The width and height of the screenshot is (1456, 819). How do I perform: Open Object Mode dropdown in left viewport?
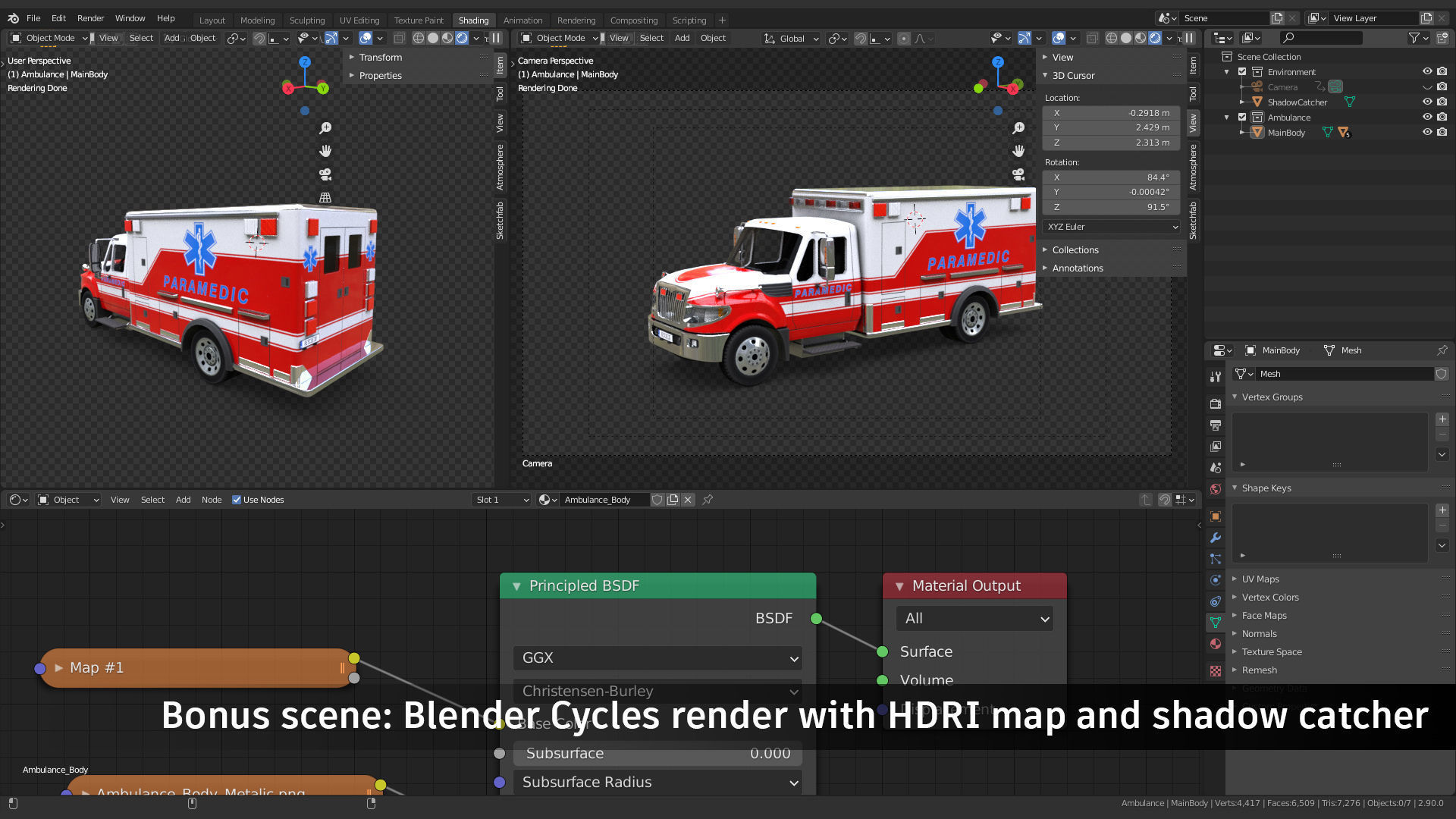49,38
